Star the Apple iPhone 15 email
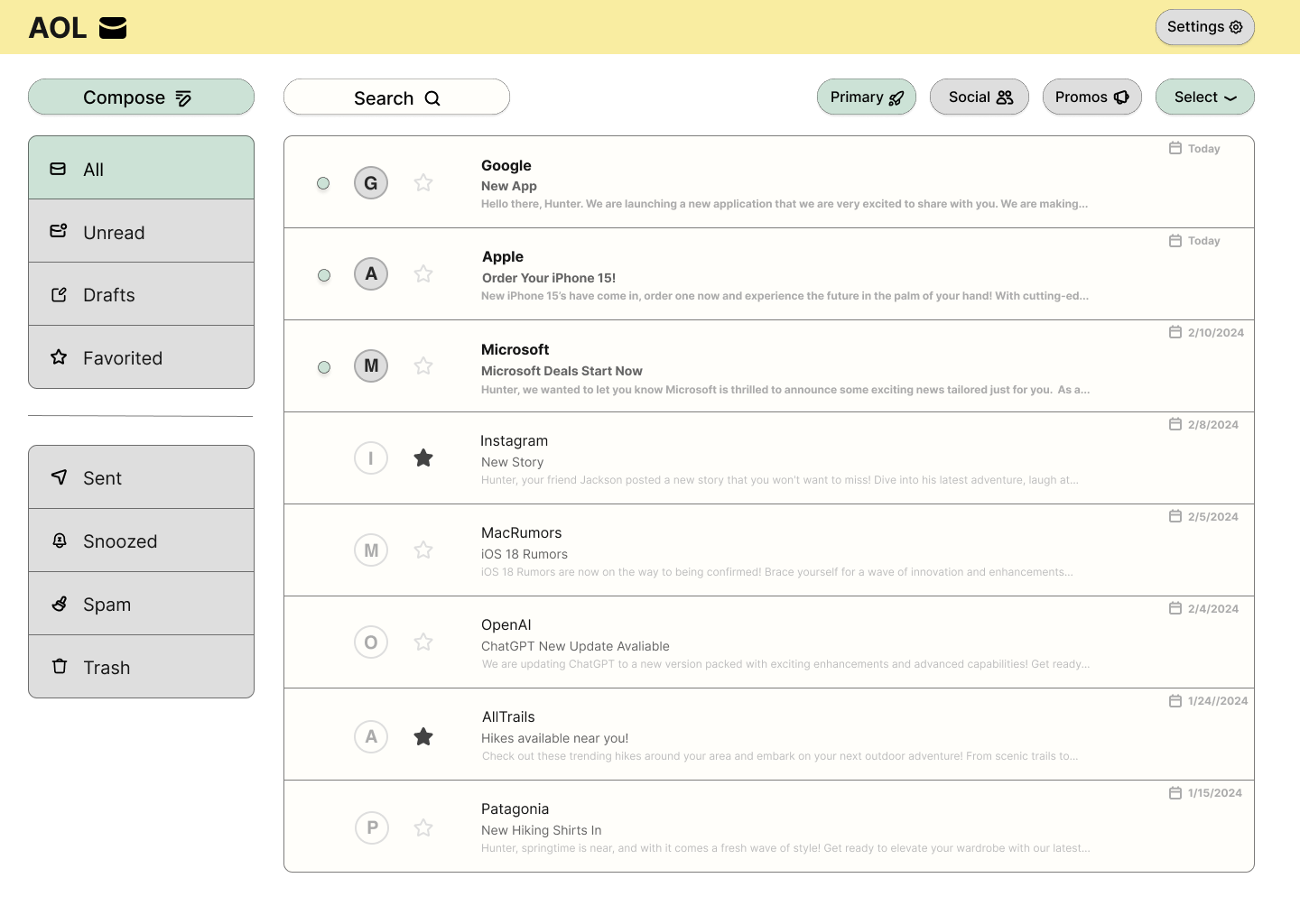 pos(423,274)
